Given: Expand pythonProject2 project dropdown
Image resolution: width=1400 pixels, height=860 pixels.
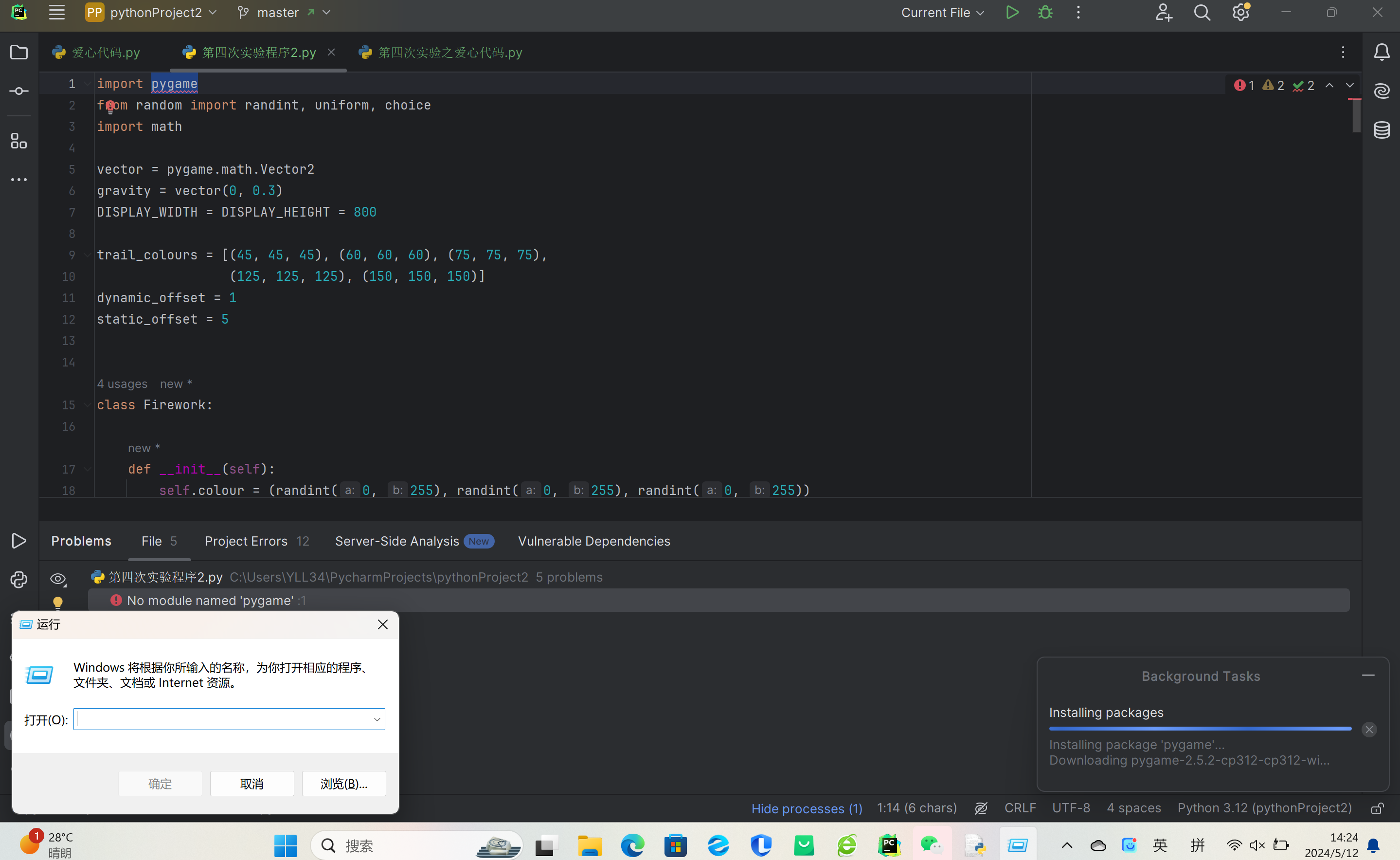Looking at the screenshot, I should tap(151, 13).
